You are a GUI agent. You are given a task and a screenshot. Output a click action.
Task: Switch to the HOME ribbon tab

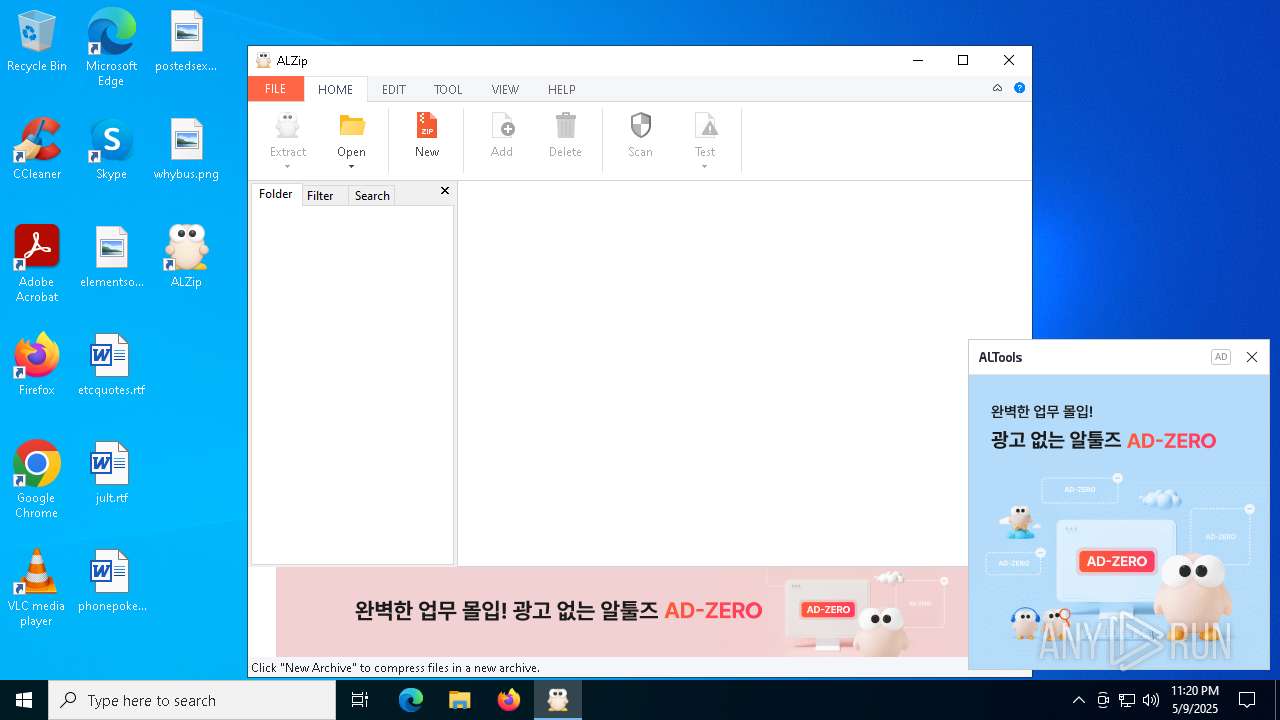coord(335,89)
